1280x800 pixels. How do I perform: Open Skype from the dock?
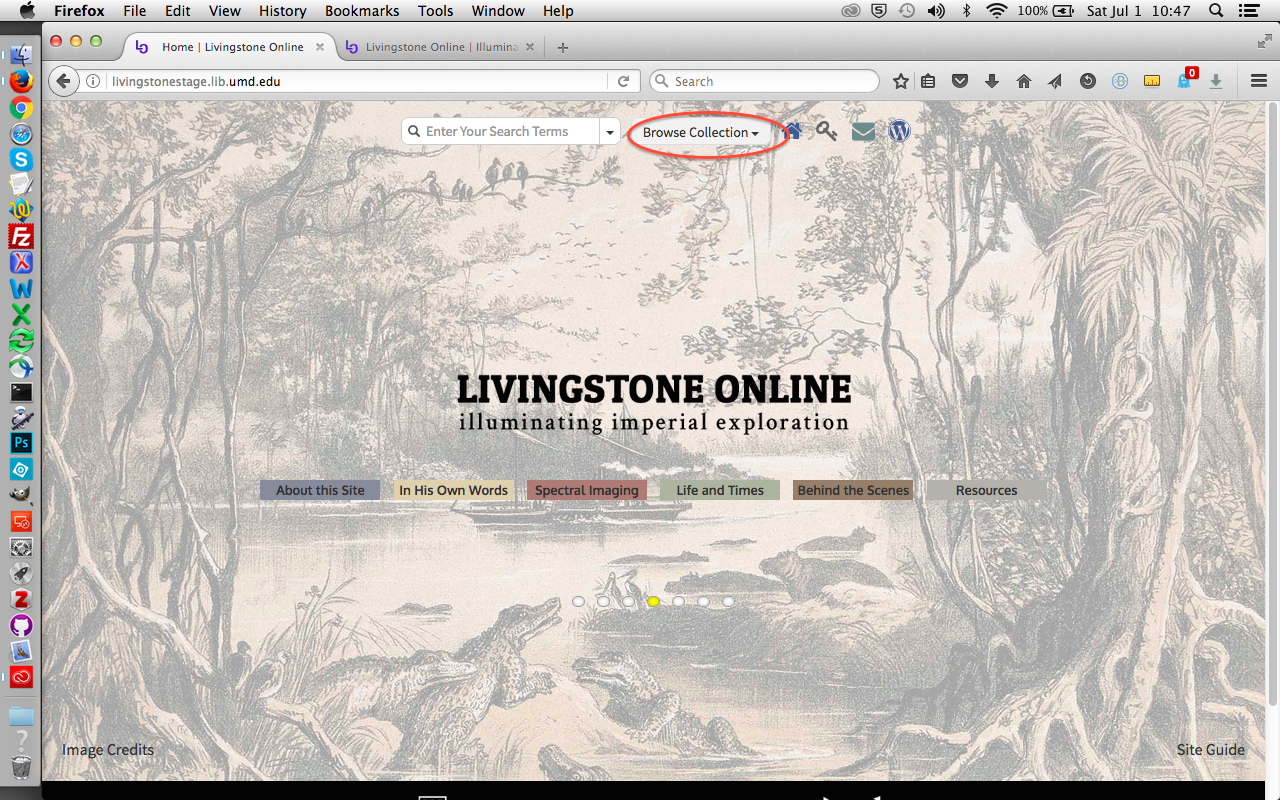[x=21, y=159]
